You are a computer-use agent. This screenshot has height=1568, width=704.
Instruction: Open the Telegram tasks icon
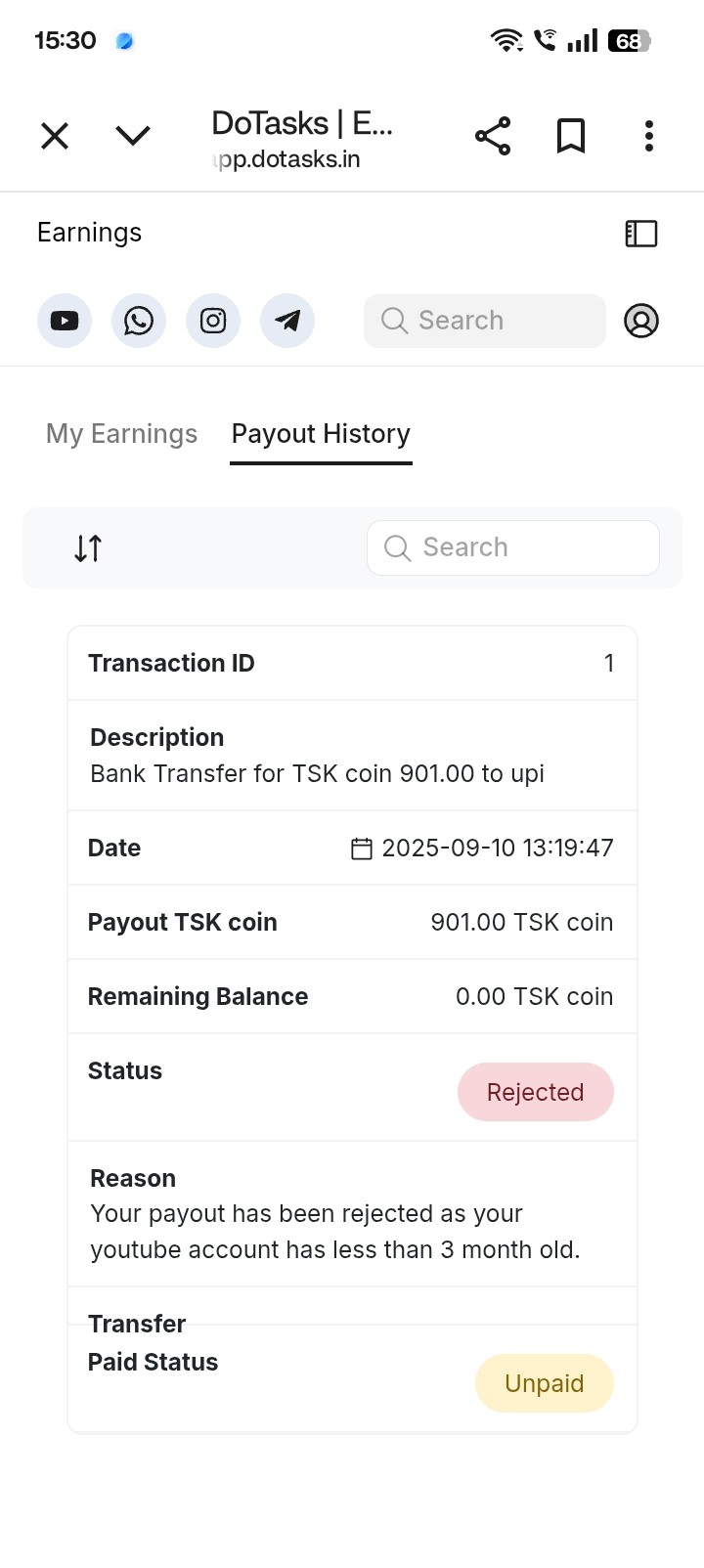(287, 321)
